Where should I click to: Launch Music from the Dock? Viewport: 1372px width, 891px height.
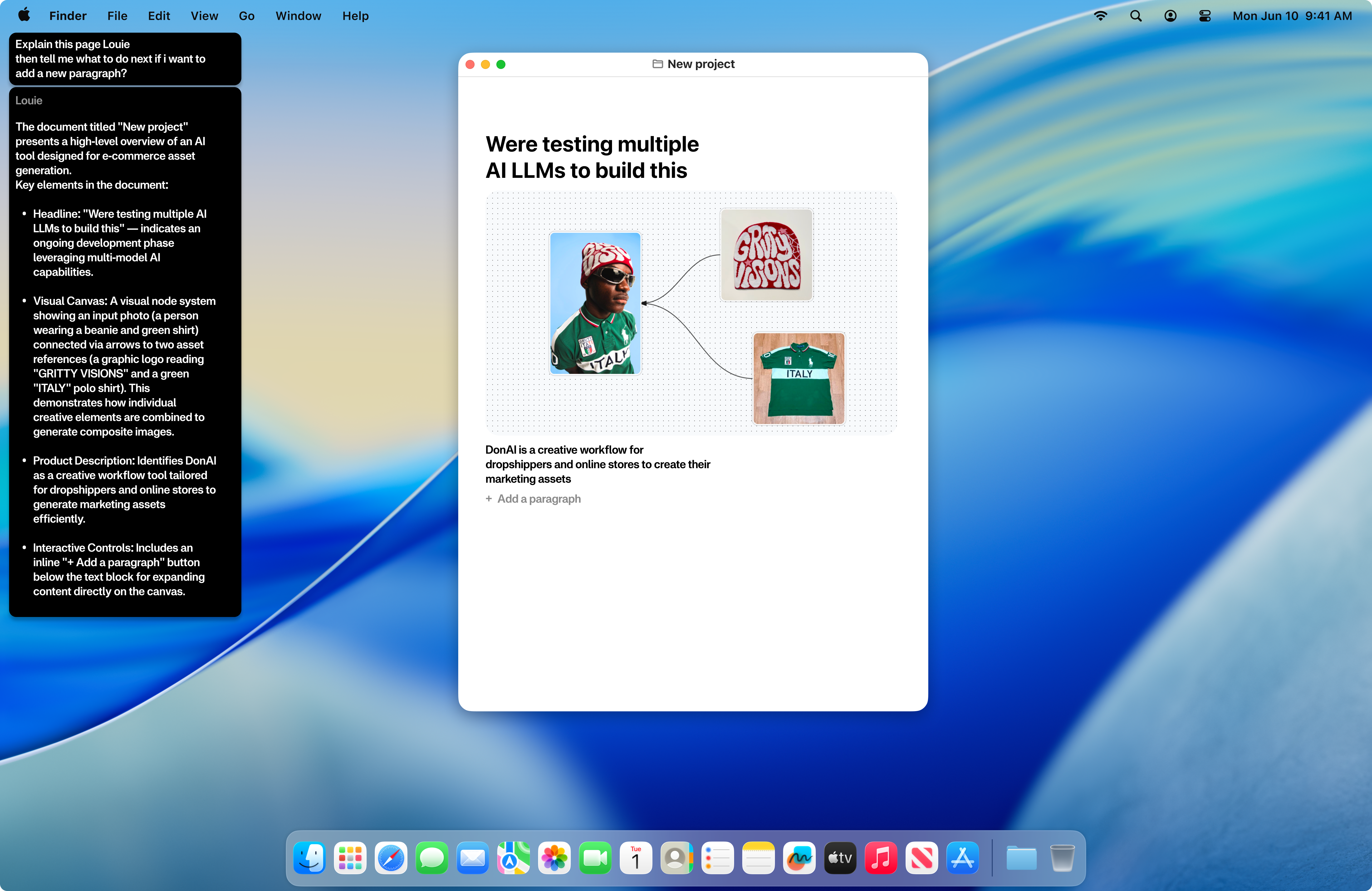point(881,858)
